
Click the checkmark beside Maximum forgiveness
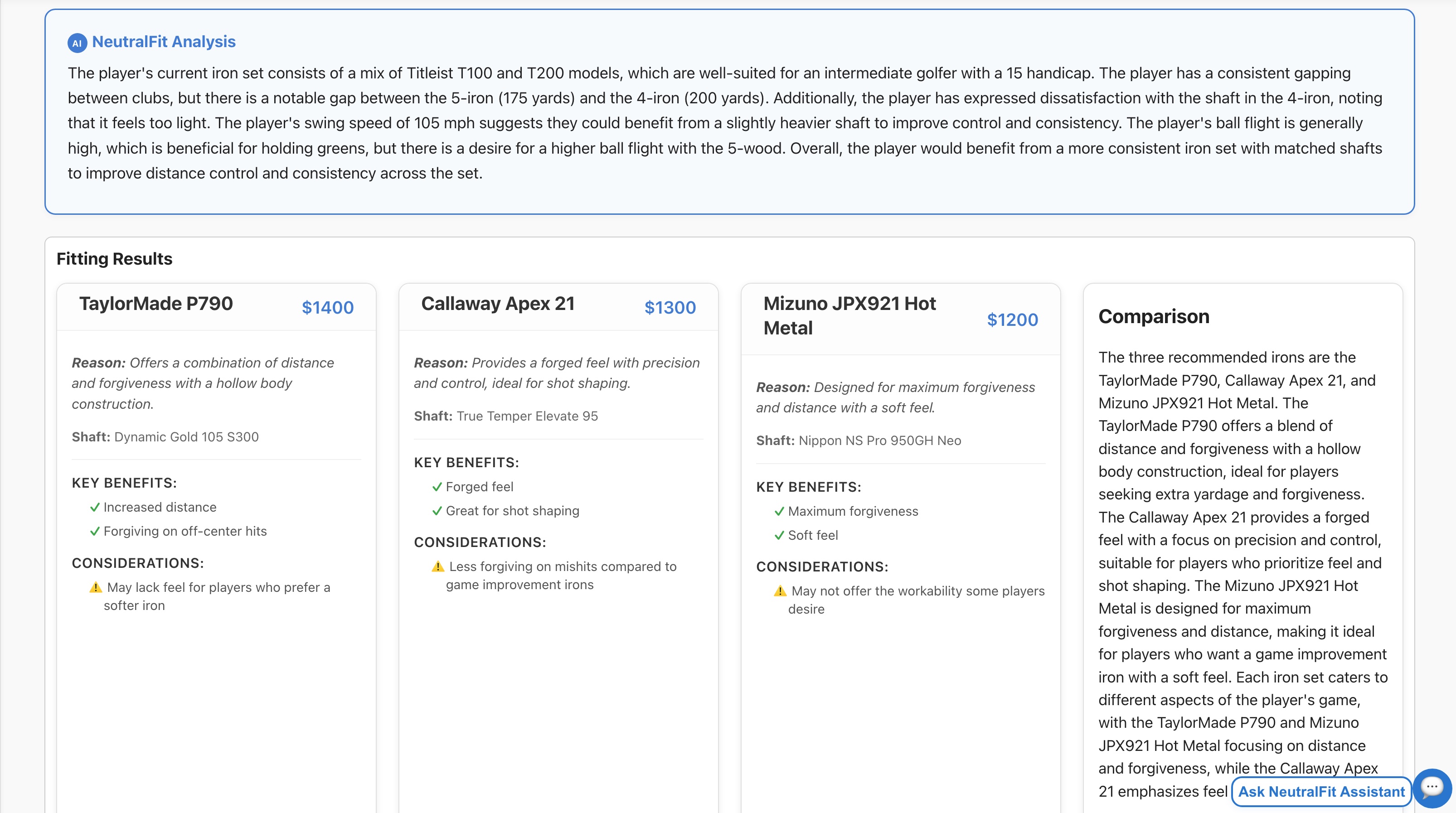[779, 511]
